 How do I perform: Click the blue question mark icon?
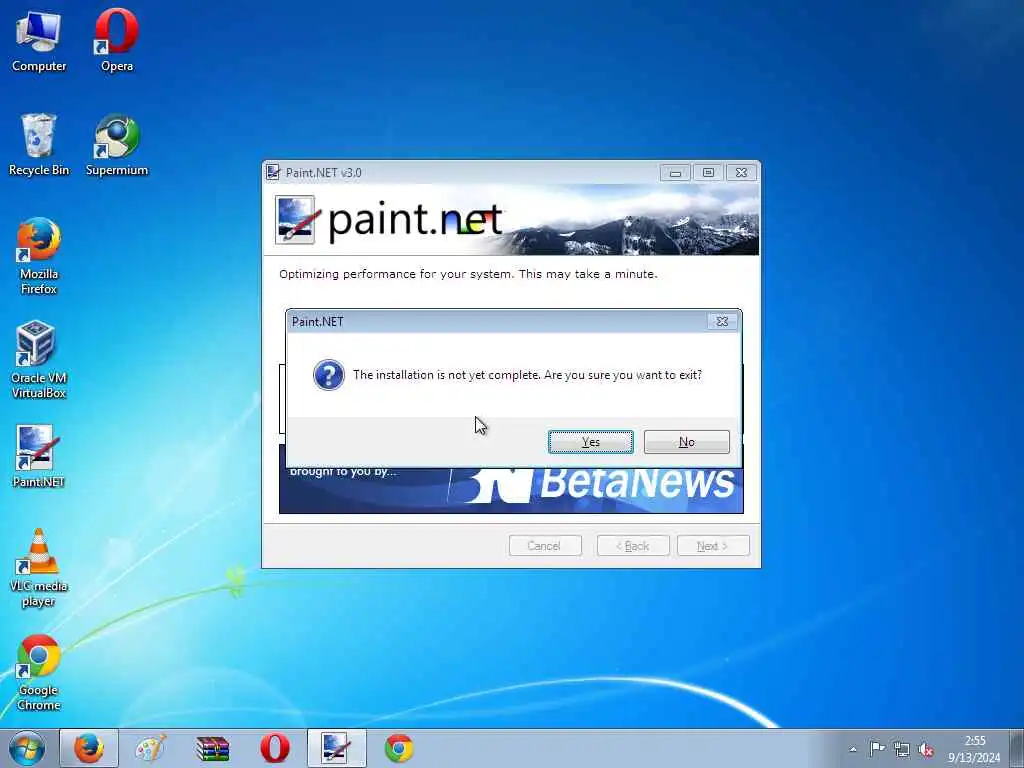(x=328, y=375)
